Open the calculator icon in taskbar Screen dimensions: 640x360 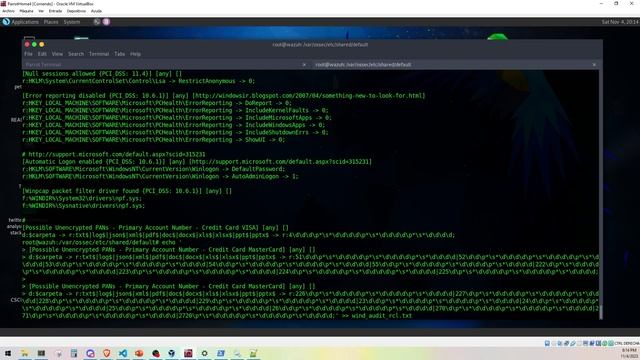tap(74, 353)
